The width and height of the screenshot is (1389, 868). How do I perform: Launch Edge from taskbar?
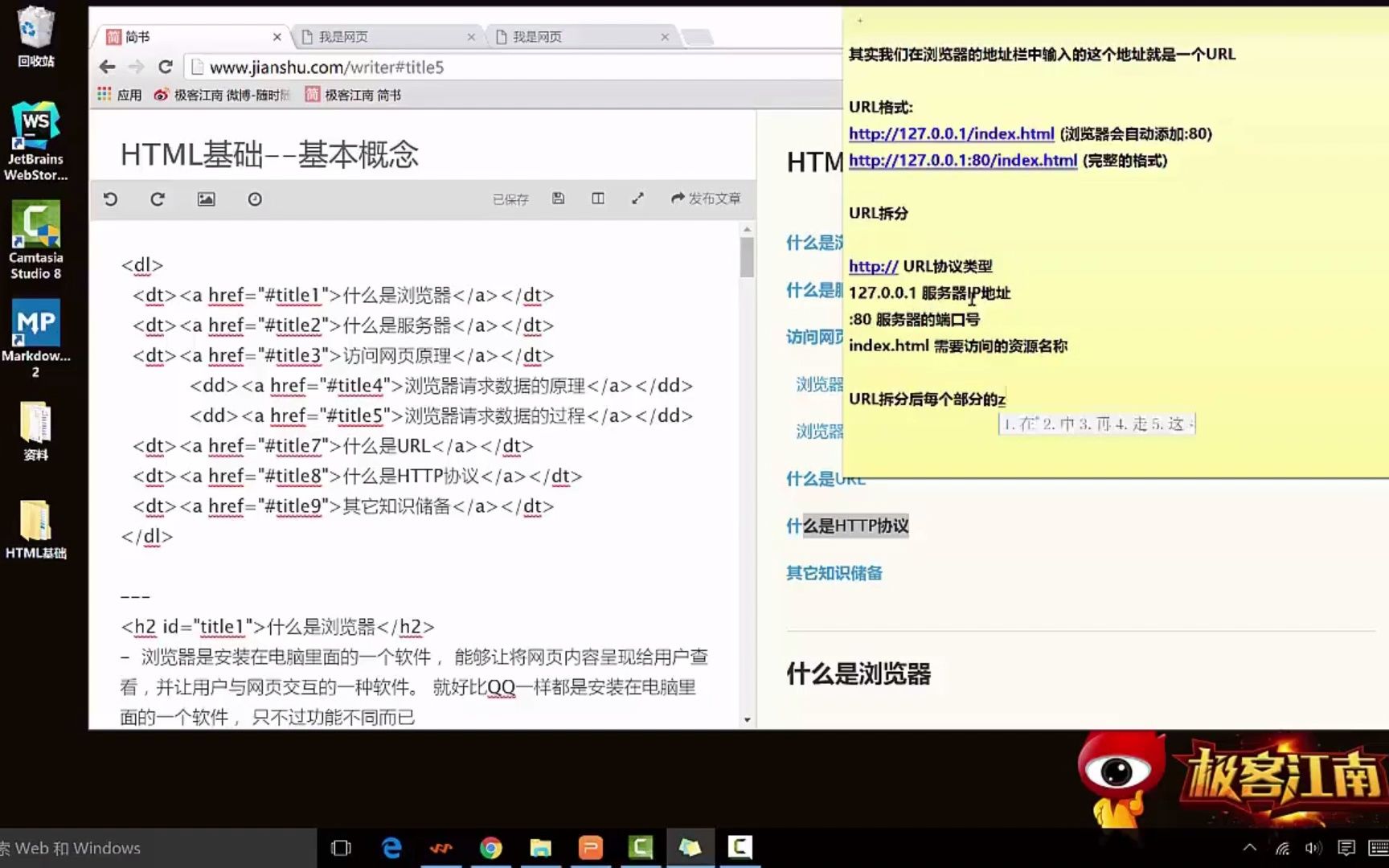(x=391, y=848)
